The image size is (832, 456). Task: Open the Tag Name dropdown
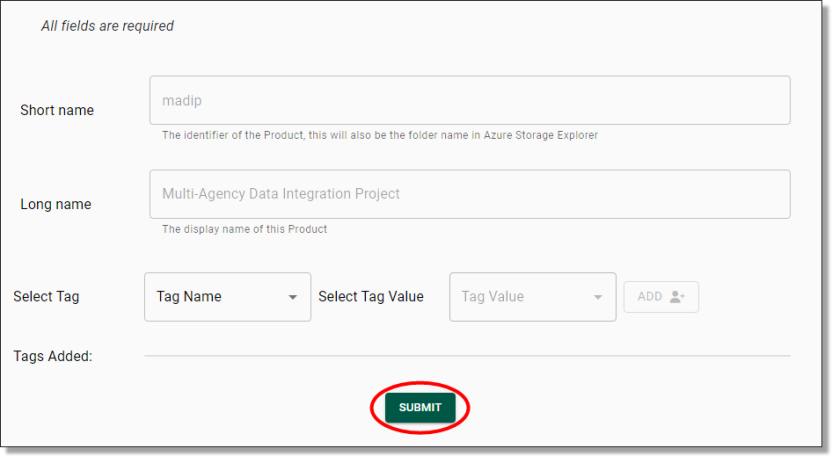tap(227, 297)
